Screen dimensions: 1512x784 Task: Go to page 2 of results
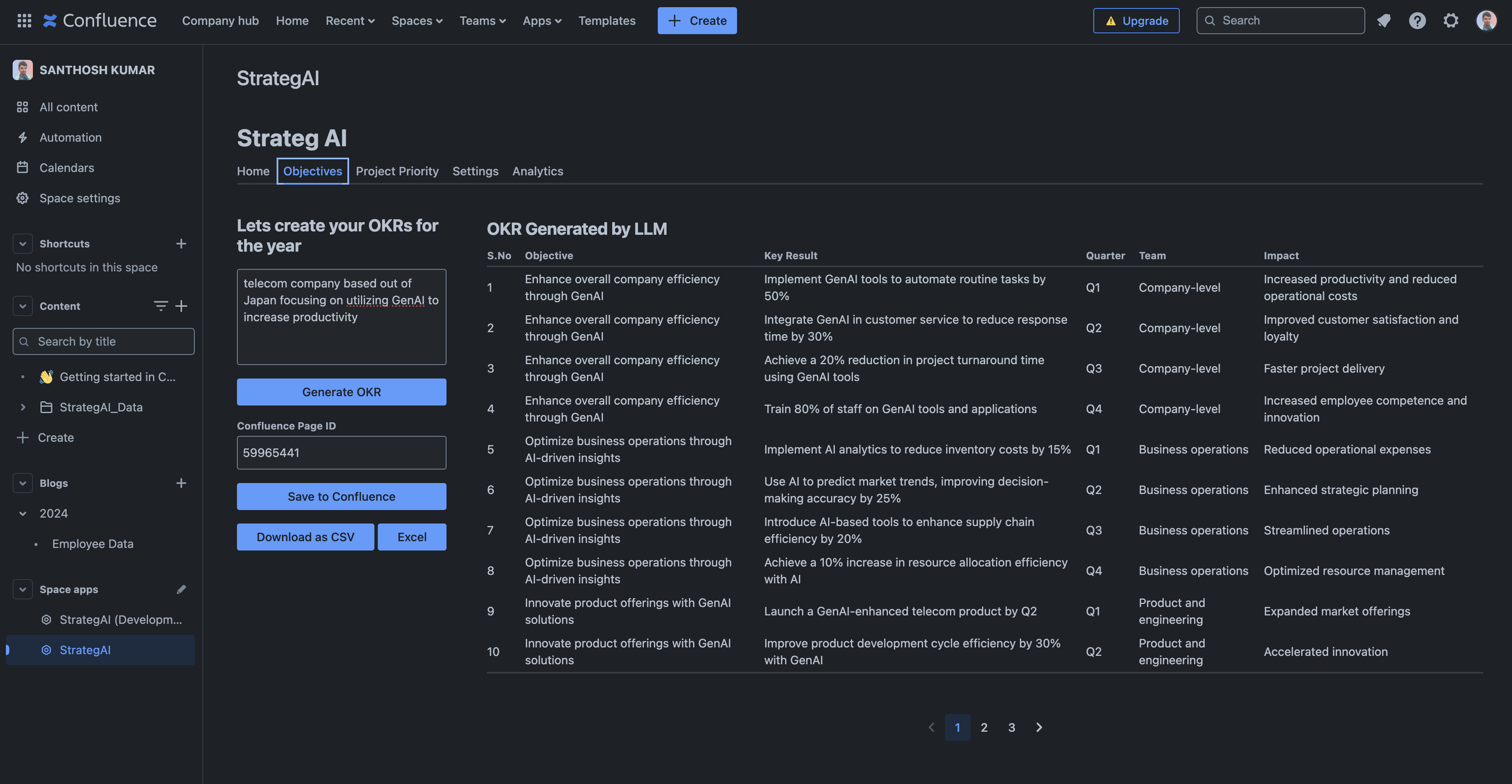click(x=984, y=727)
